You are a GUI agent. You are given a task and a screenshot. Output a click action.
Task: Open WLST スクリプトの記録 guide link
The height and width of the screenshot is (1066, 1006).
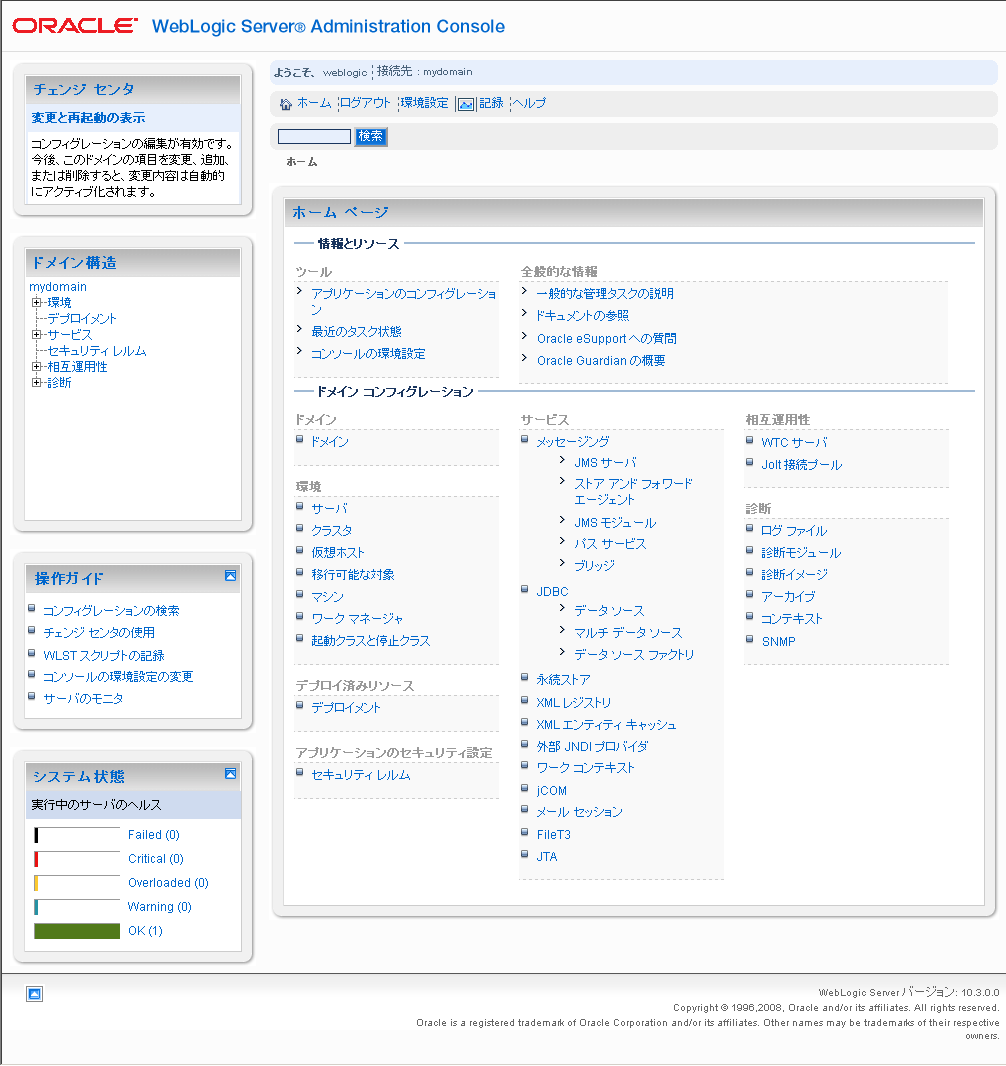pyautogui.click(x=104, y=656)
